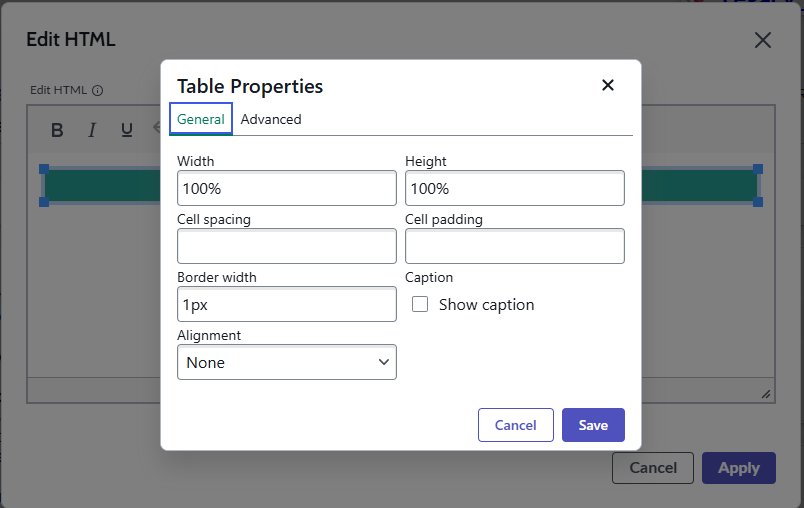
Task: Click the Cell padding field
Action: (515, 246)
